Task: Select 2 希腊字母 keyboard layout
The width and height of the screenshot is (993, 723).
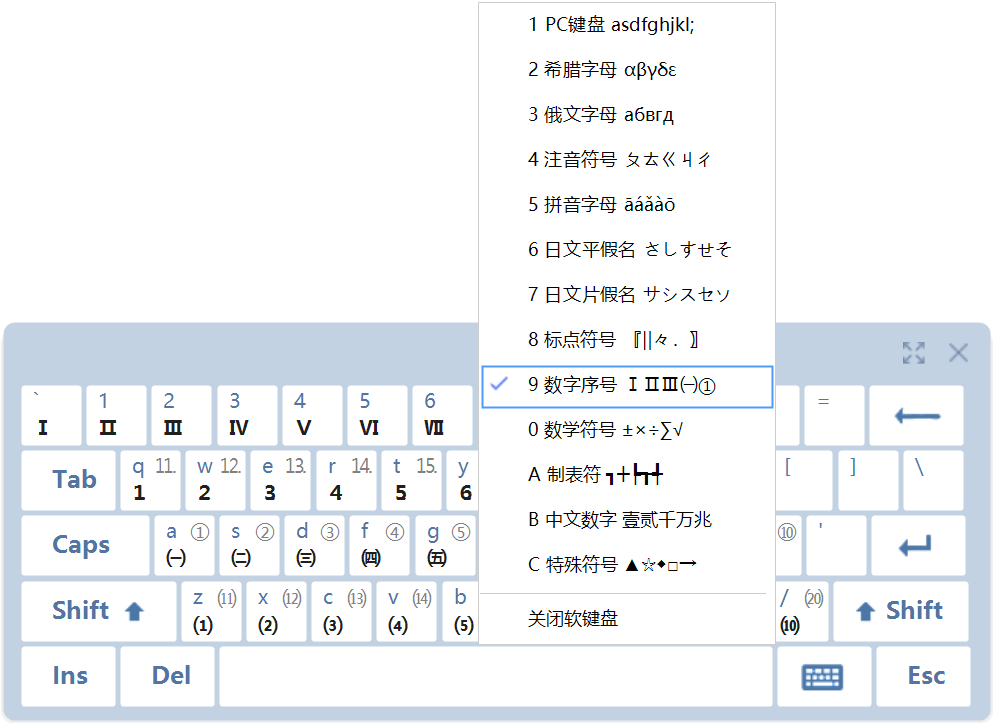Action: pyautogui.click(x=627, y=70)
